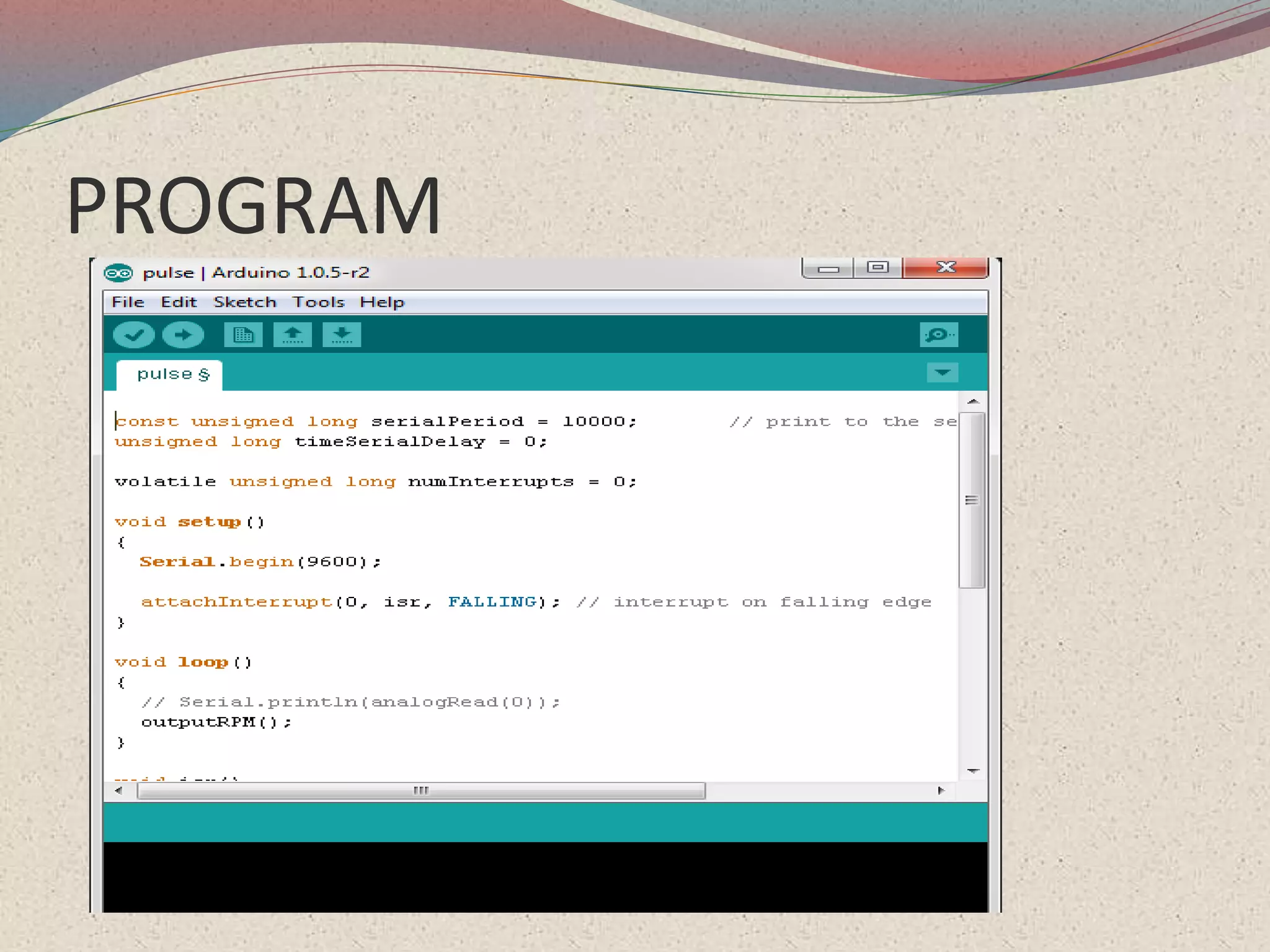1270x952 pixels.
Task: Maximize the Arduino window
Action: pyautogui.click(x=878, y=268)
